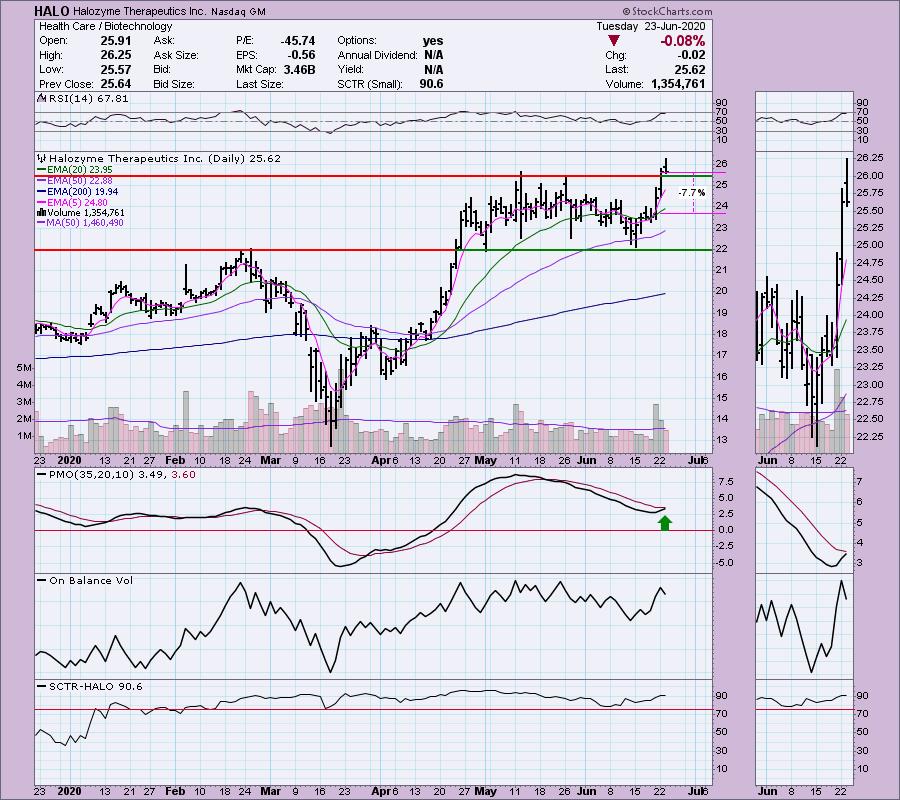Click the On Balance Vol panel label
Image resolution: width=900 pixels, height=800 pixels.
(x=91, y=581)
